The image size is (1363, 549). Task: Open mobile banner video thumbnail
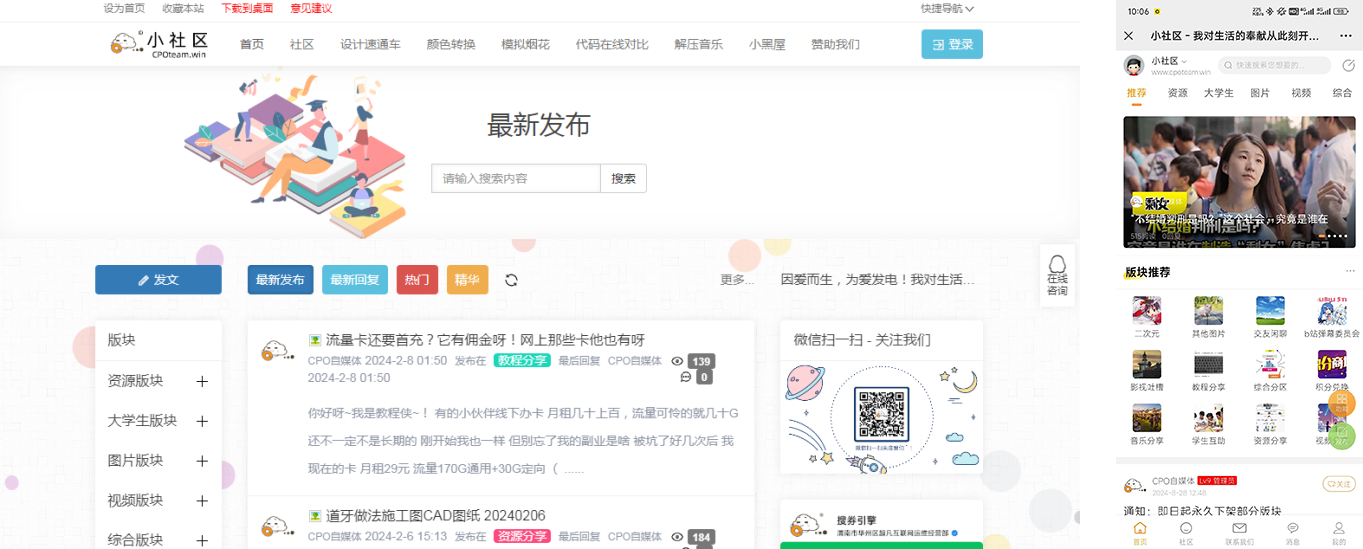pos(1240,181)
